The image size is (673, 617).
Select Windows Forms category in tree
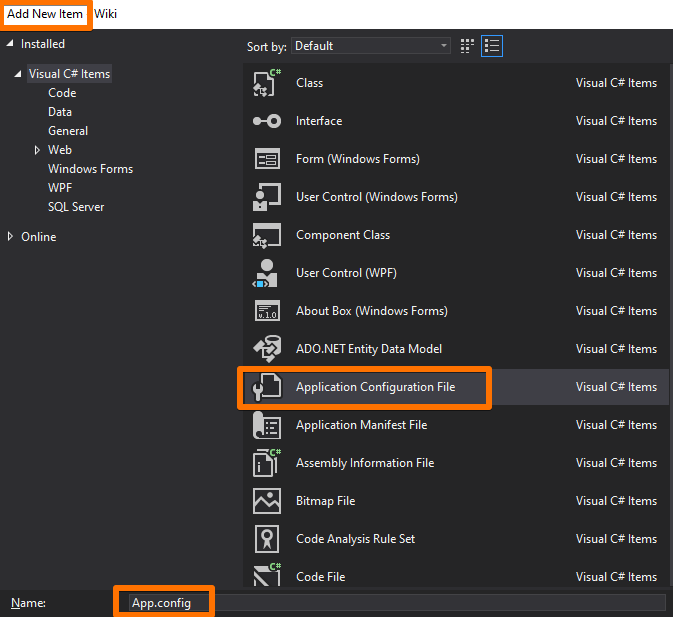(x=90, y=169)
